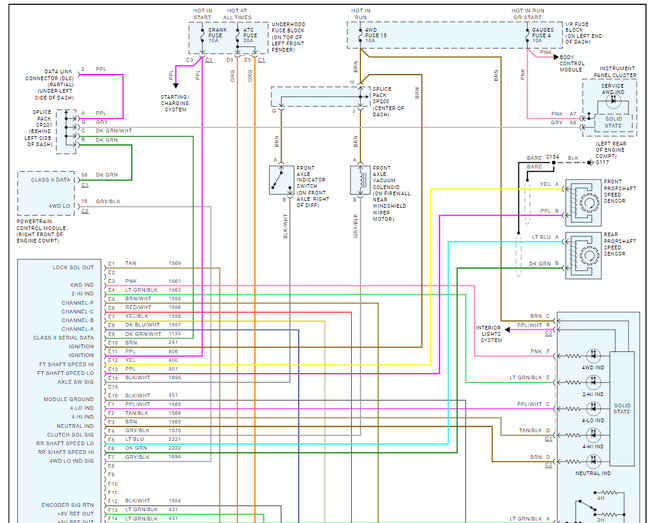Click the Service 4WD indicator lamp symbol
The height and width of the screenshot is (523, 650).
[613, 100]
